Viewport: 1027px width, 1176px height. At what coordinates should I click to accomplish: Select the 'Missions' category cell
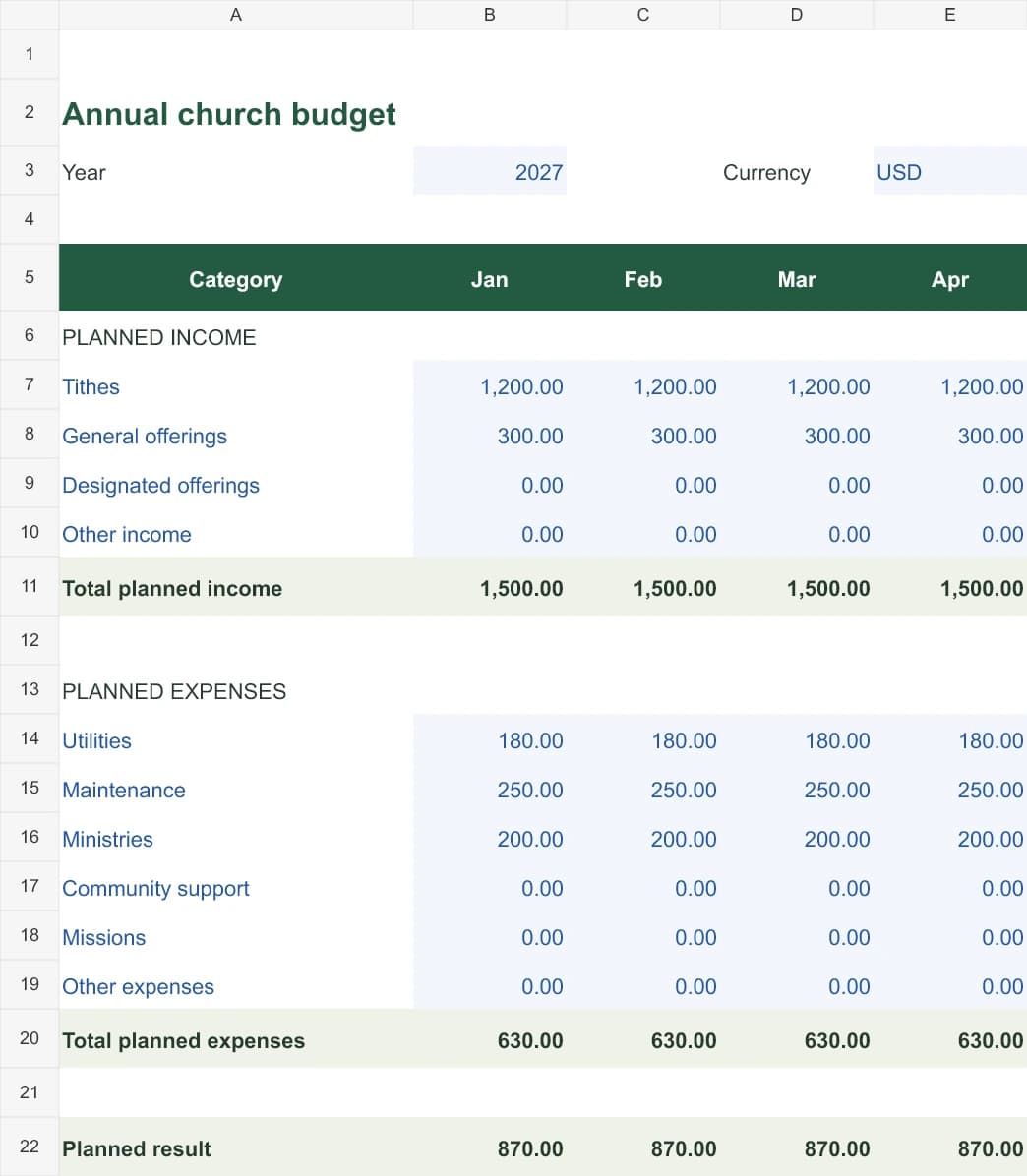pyautogui.click(x=235, y=936)
